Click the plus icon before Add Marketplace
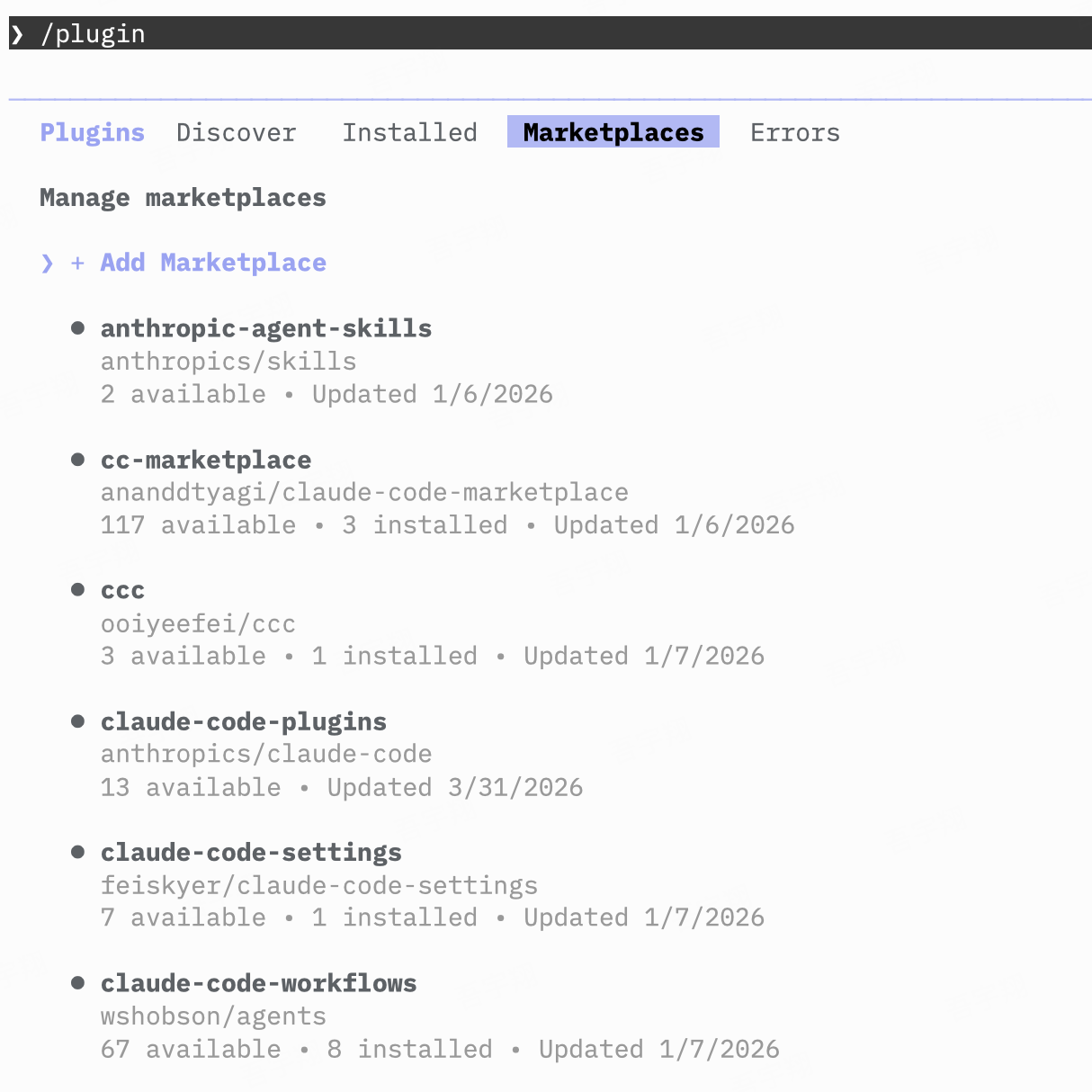 [78, 263]
